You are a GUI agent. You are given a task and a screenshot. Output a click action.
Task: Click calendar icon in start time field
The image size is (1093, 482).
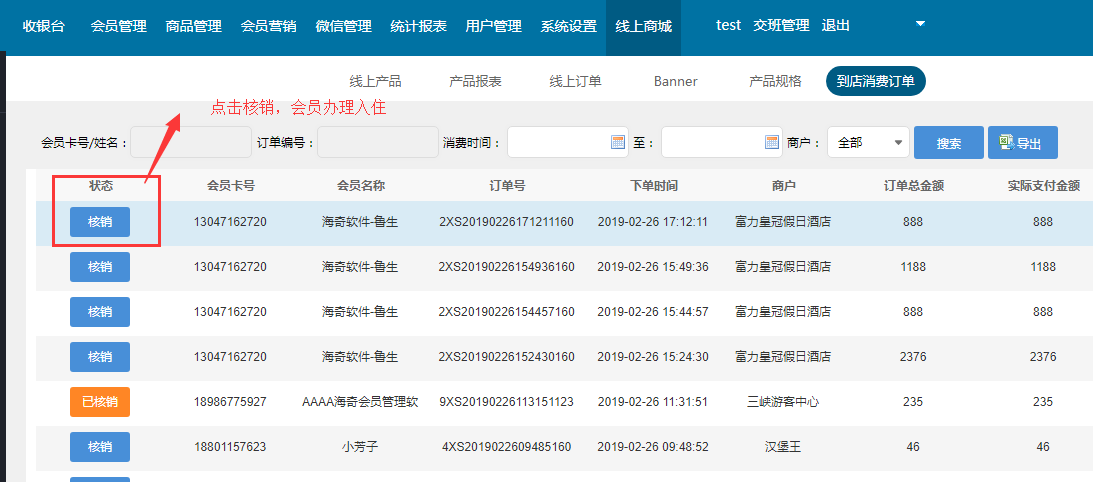point(618,143)
